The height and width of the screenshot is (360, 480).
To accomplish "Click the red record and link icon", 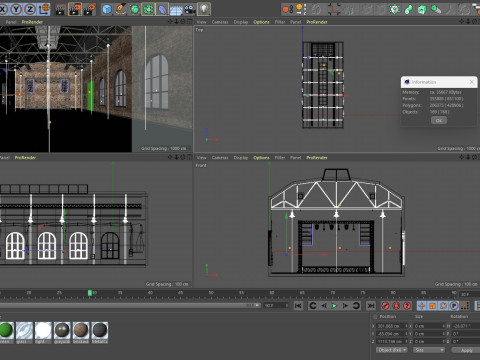I will click(288, 9).
